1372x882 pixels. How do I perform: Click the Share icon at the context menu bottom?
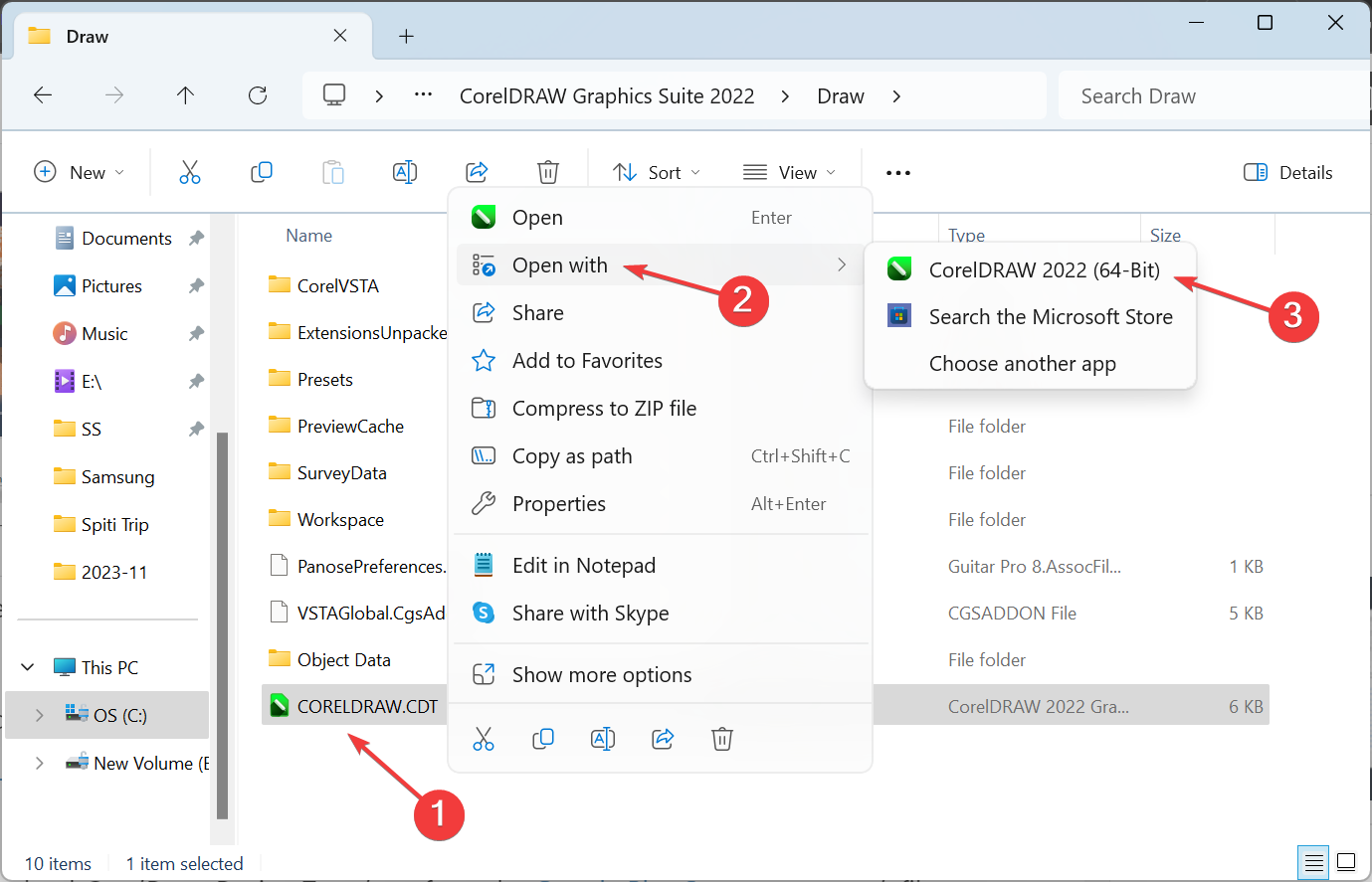point(663,739)
